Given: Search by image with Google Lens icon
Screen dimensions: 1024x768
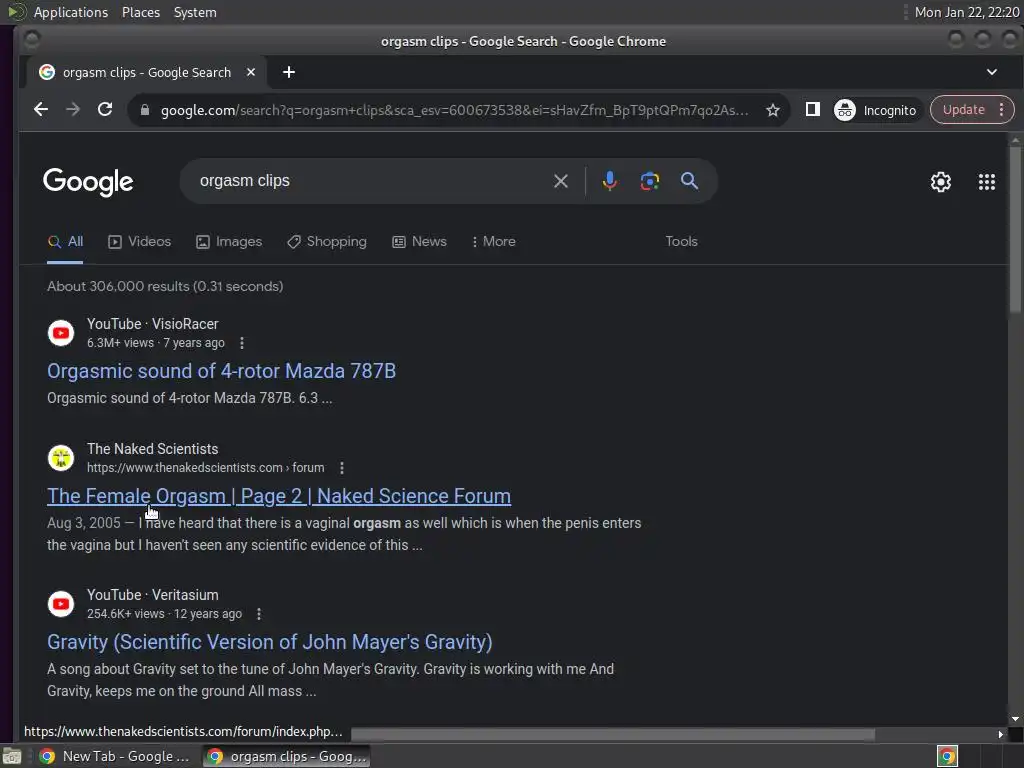Looking at the screenshot, I should click(649, 181).
